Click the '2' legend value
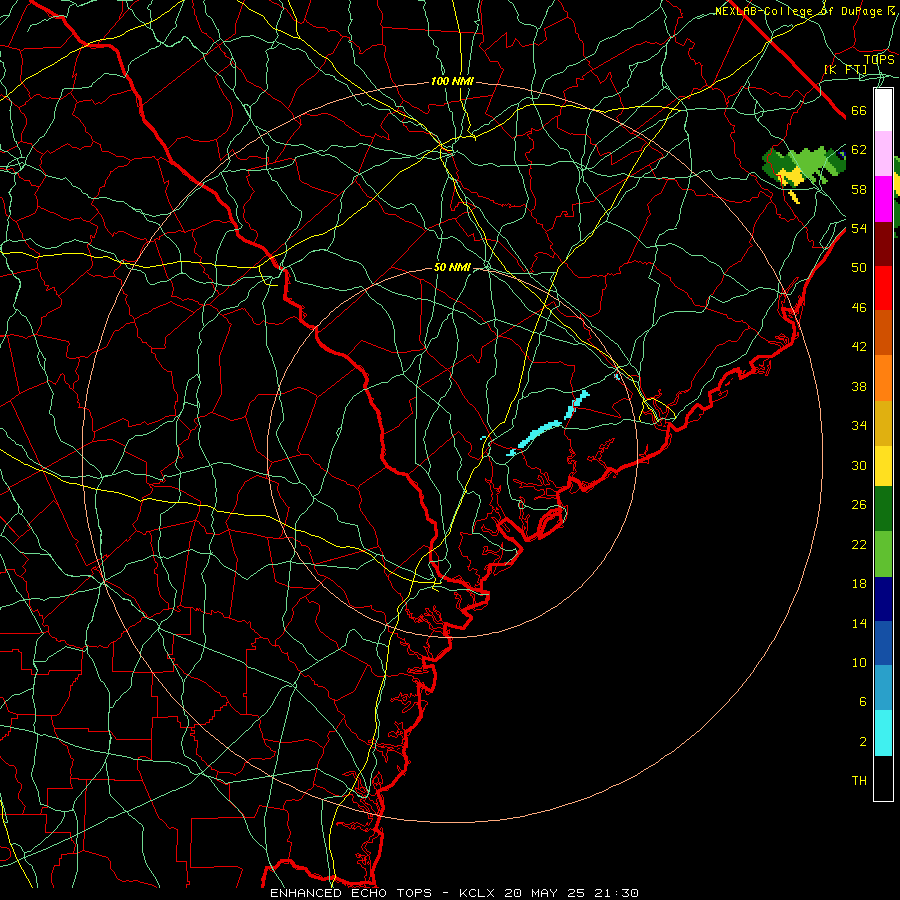Viewport: 900px width, 900px height. 862,741
